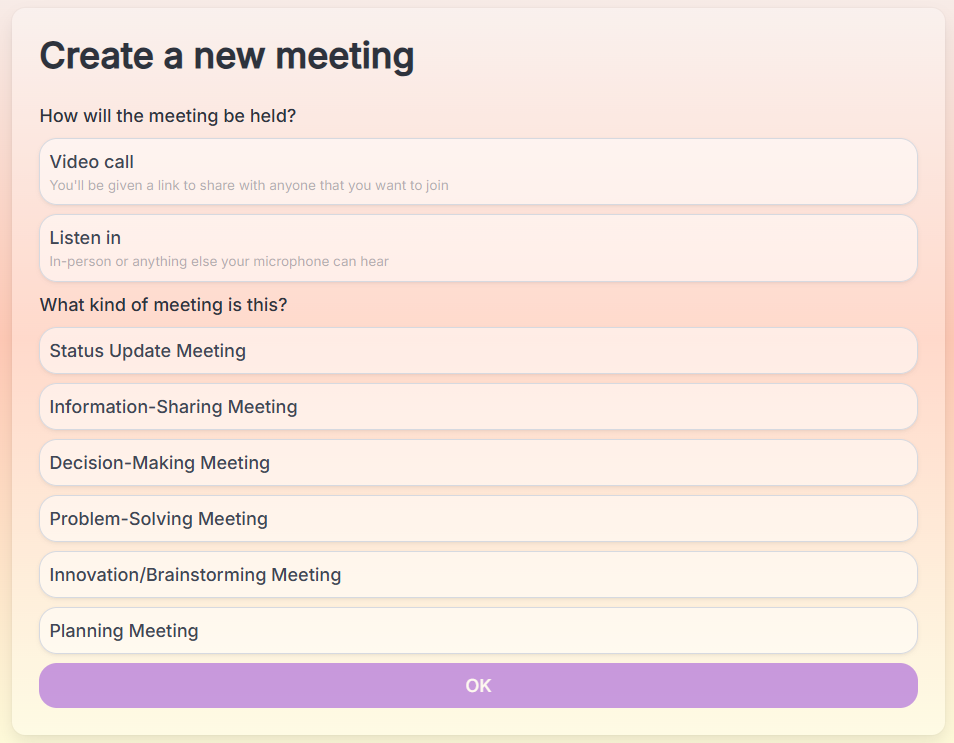Pick the Decision-Making Meeting option
954x743 pixels.
[x=478, y=463]
